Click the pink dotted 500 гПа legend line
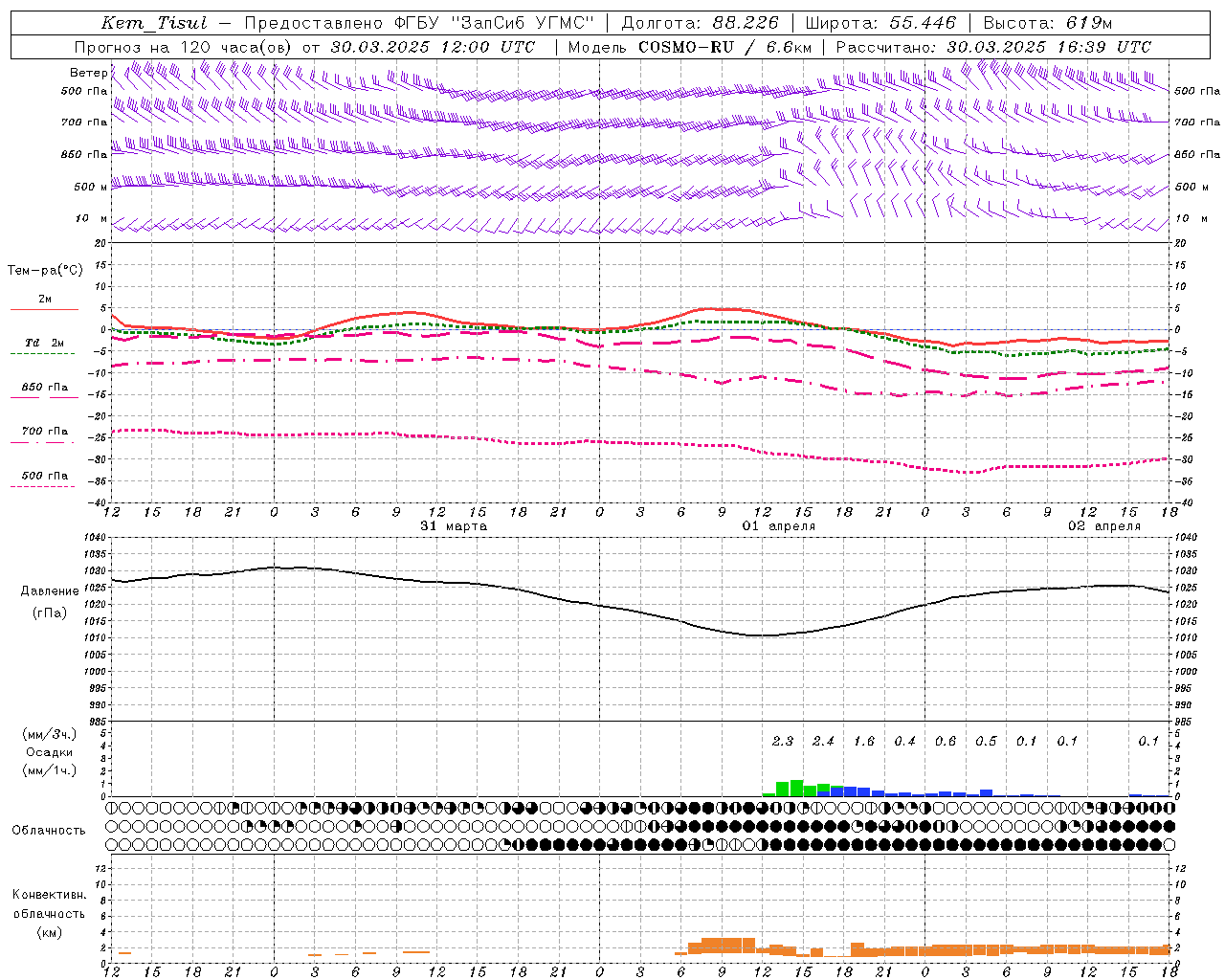Viewport: 1225px width, 980px height. coord(43,486)
